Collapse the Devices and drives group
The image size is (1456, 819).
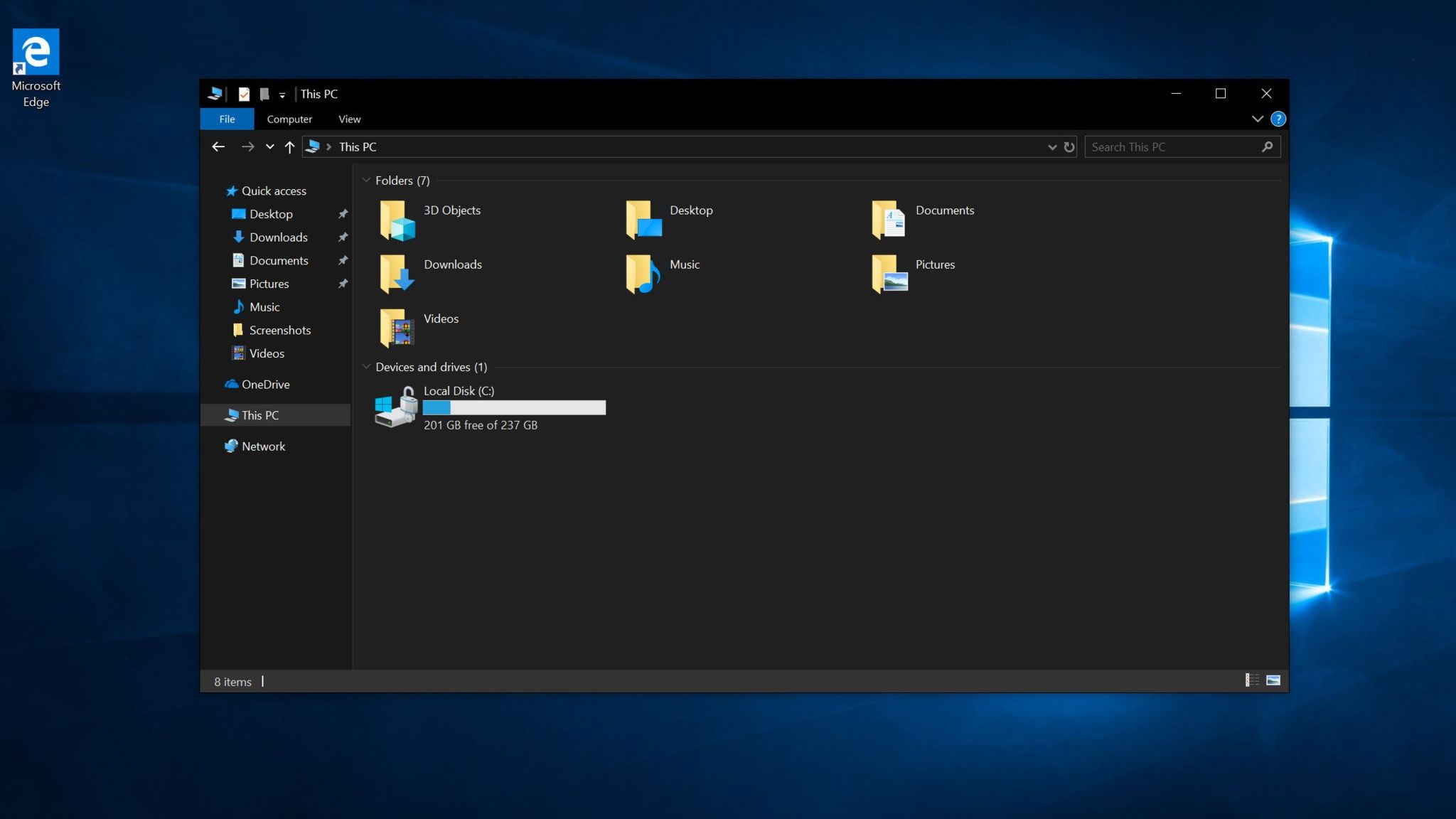[x=366, y=367]
